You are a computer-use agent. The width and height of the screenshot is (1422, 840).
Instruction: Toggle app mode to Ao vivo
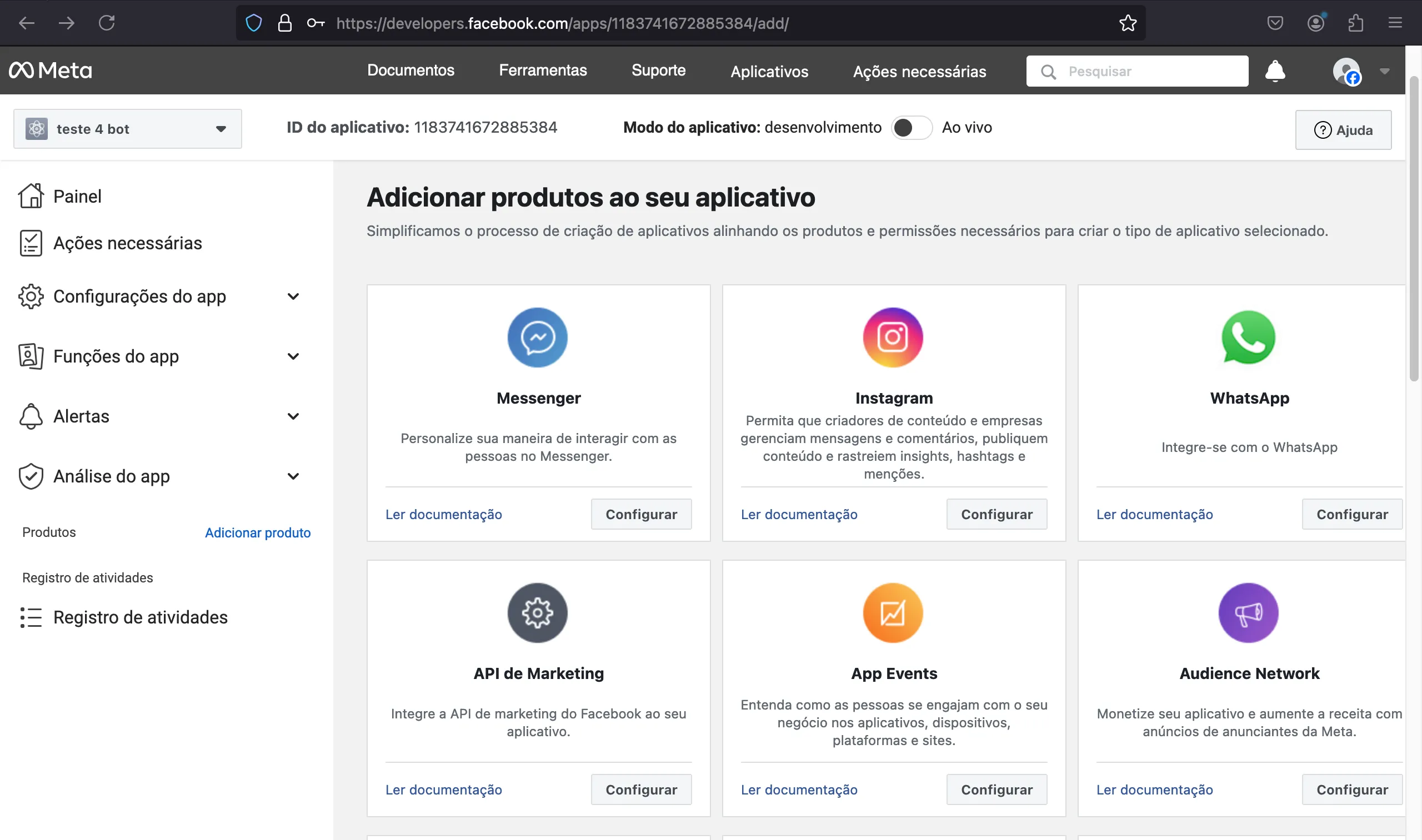pos(911,128)
